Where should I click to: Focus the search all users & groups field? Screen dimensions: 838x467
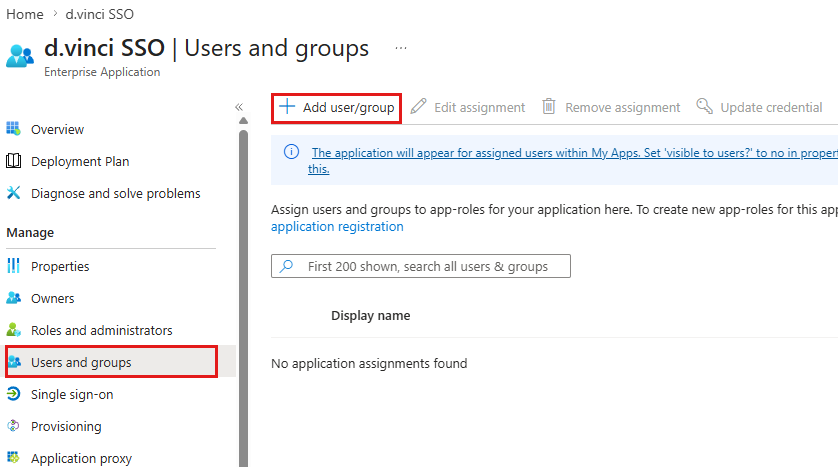coord(421,266)
